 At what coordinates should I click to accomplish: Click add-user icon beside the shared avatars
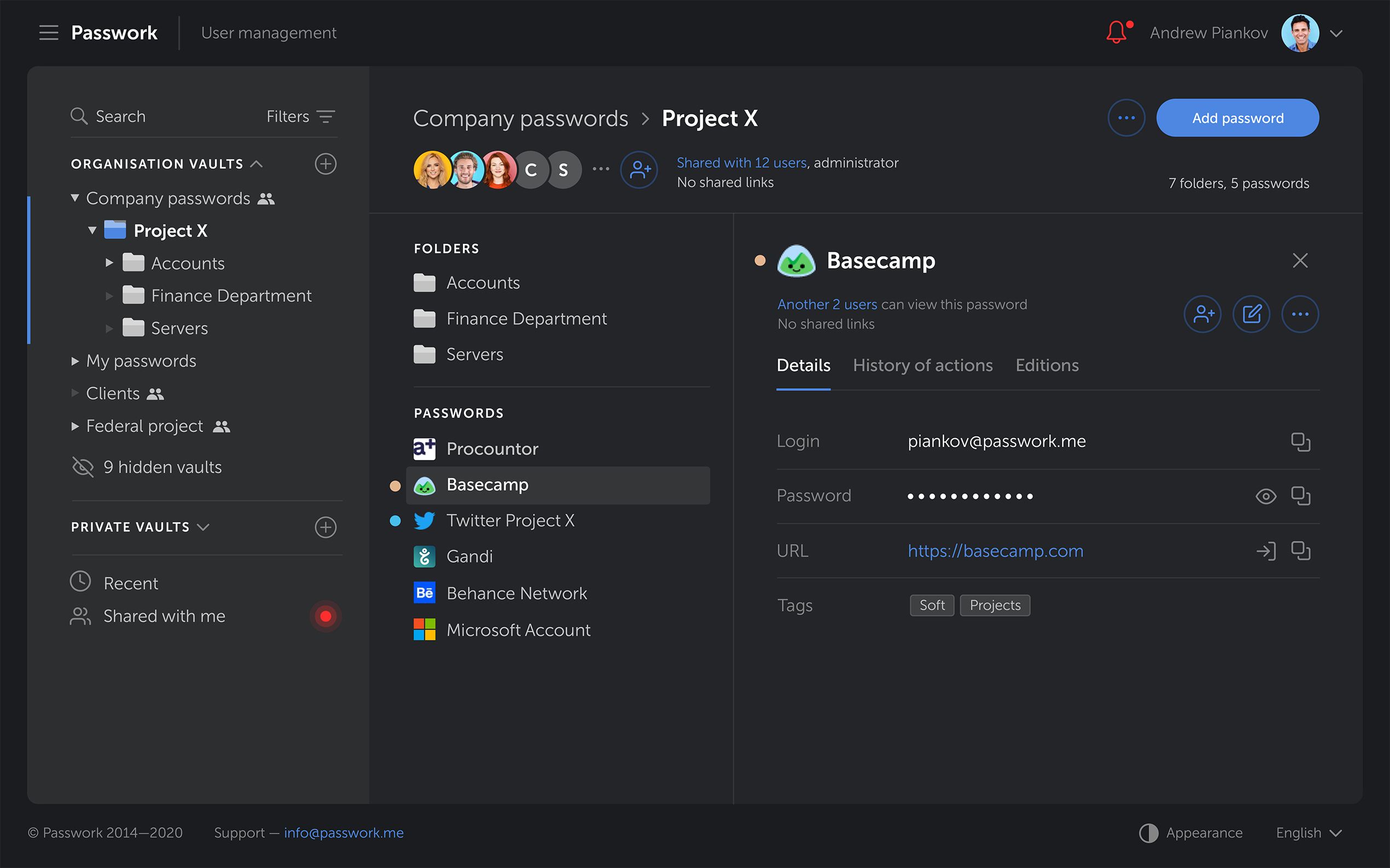[x=639, y=170]
